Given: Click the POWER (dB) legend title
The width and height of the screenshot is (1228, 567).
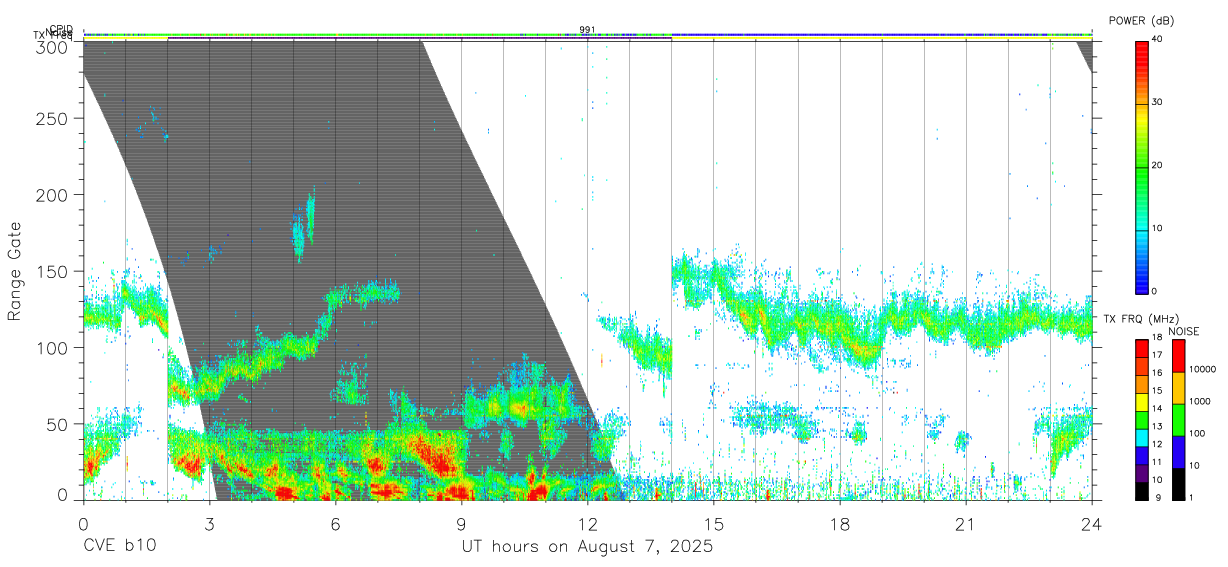Looking at the screenshot, I should (1140, 20).
